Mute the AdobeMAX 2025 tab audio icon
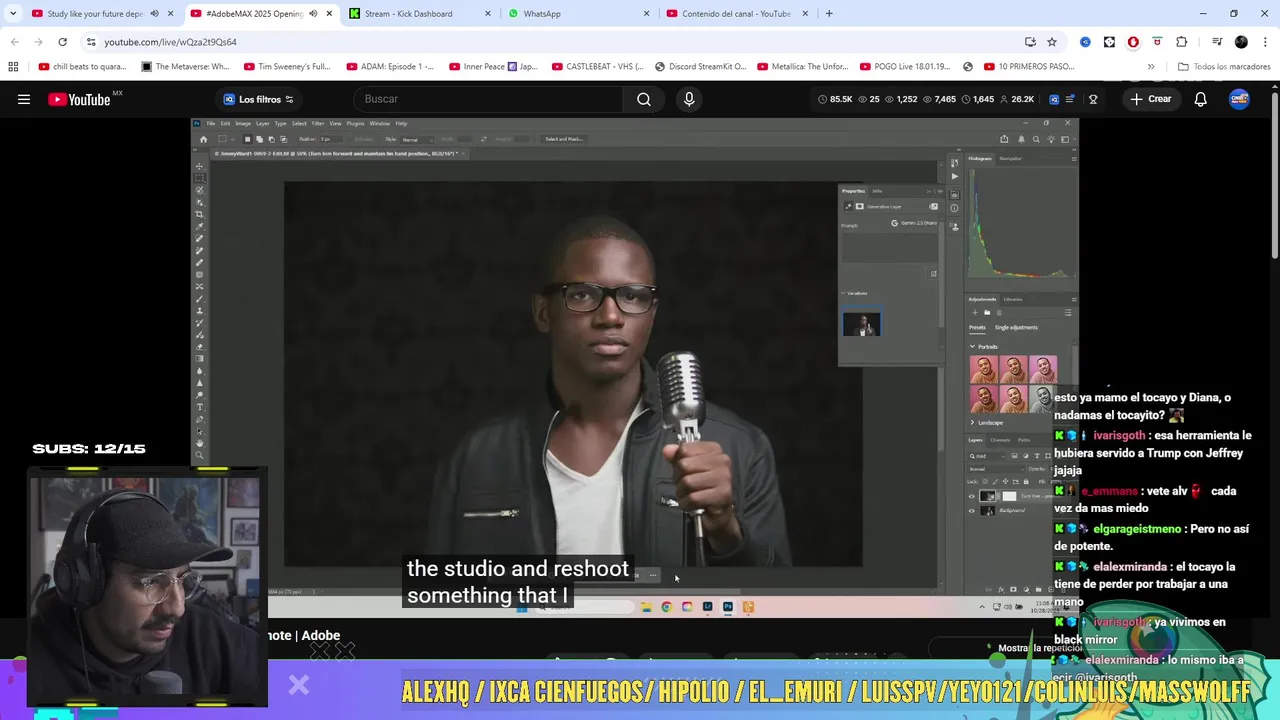 click(x=313, y=14)
